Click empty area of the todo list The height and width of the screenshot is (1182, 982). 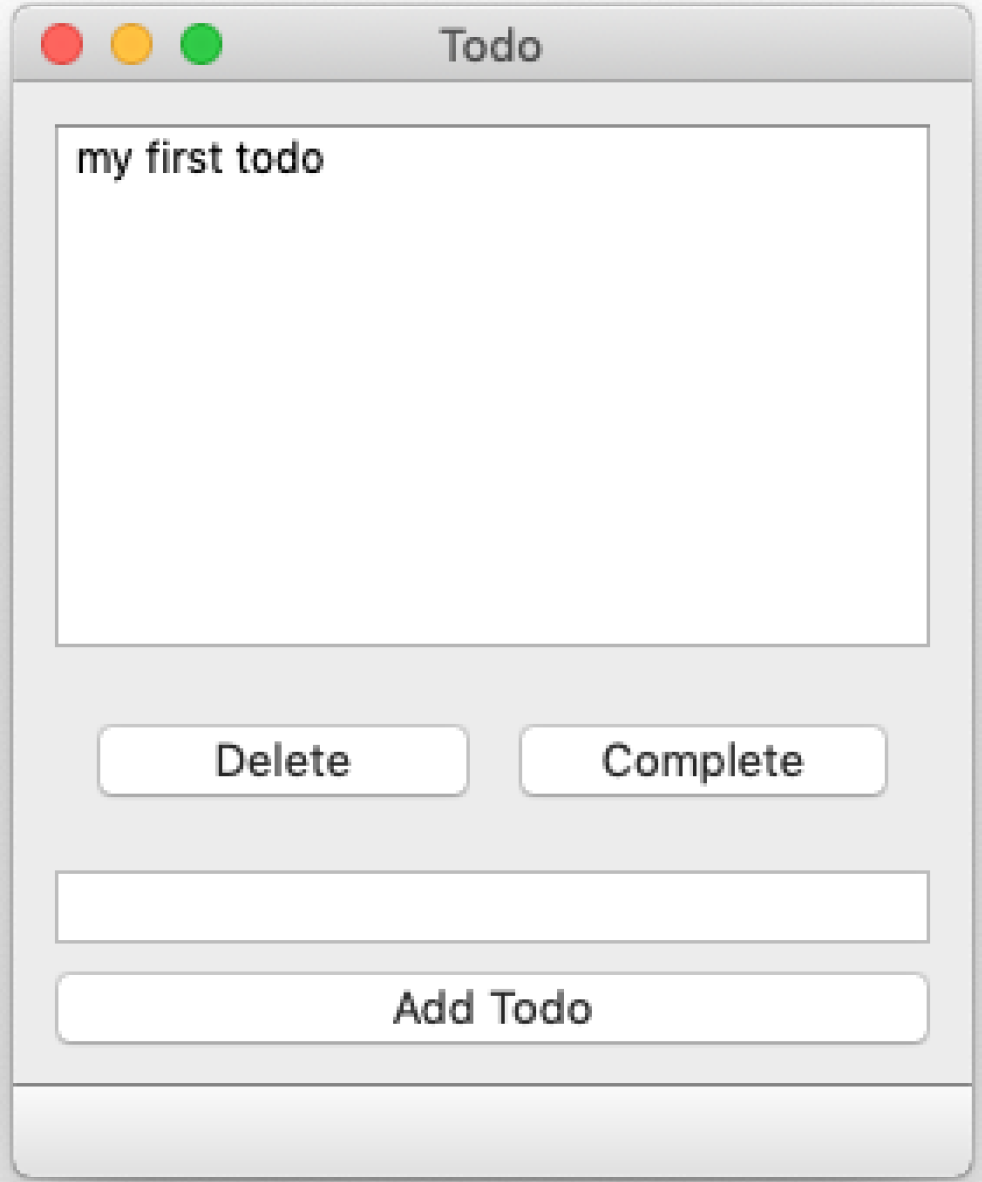[x=492, y=415]
